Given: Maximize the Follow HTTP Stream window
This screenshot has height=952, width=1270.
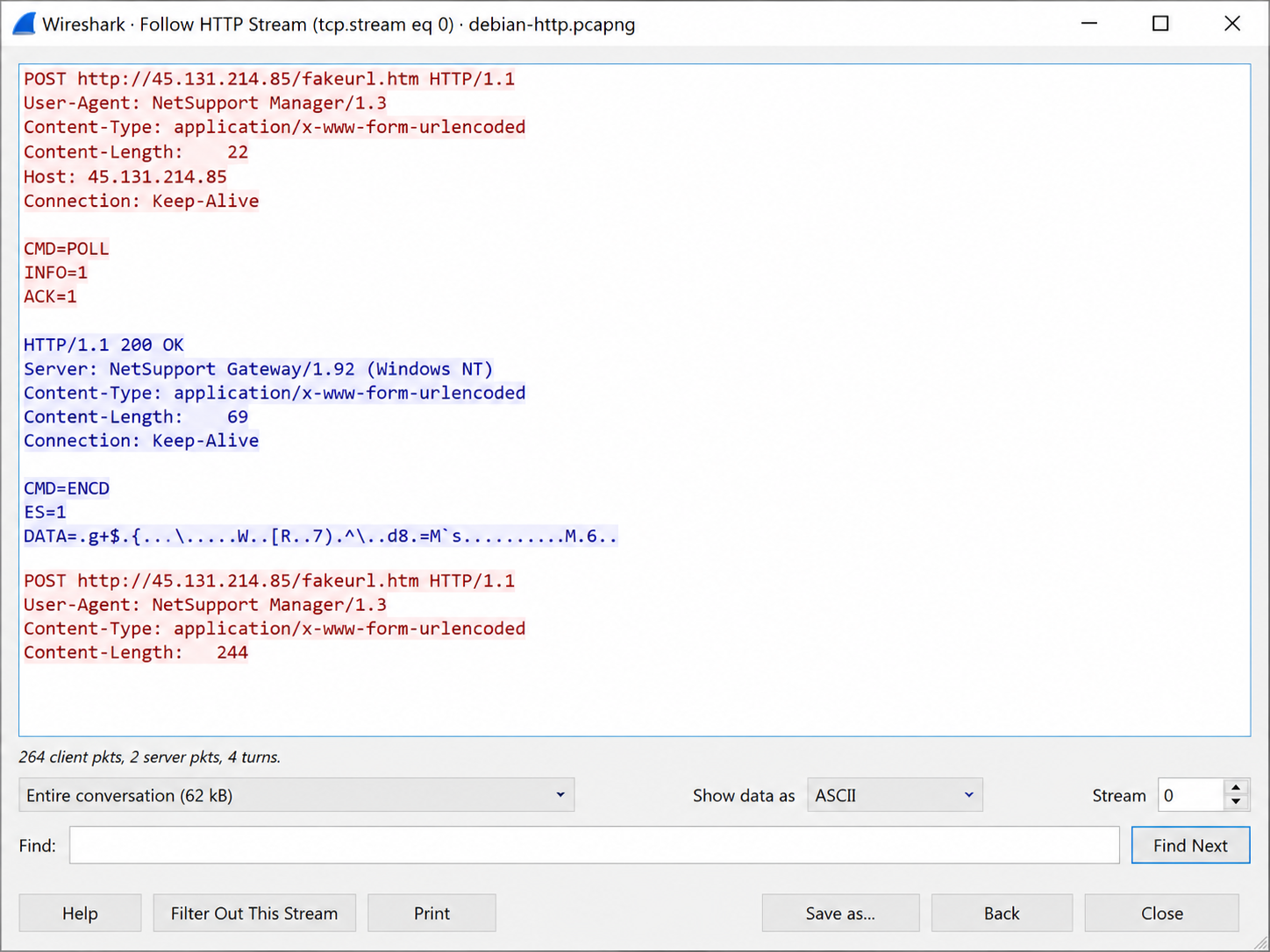Looking at the screenshot, I should coord(1160,24).
